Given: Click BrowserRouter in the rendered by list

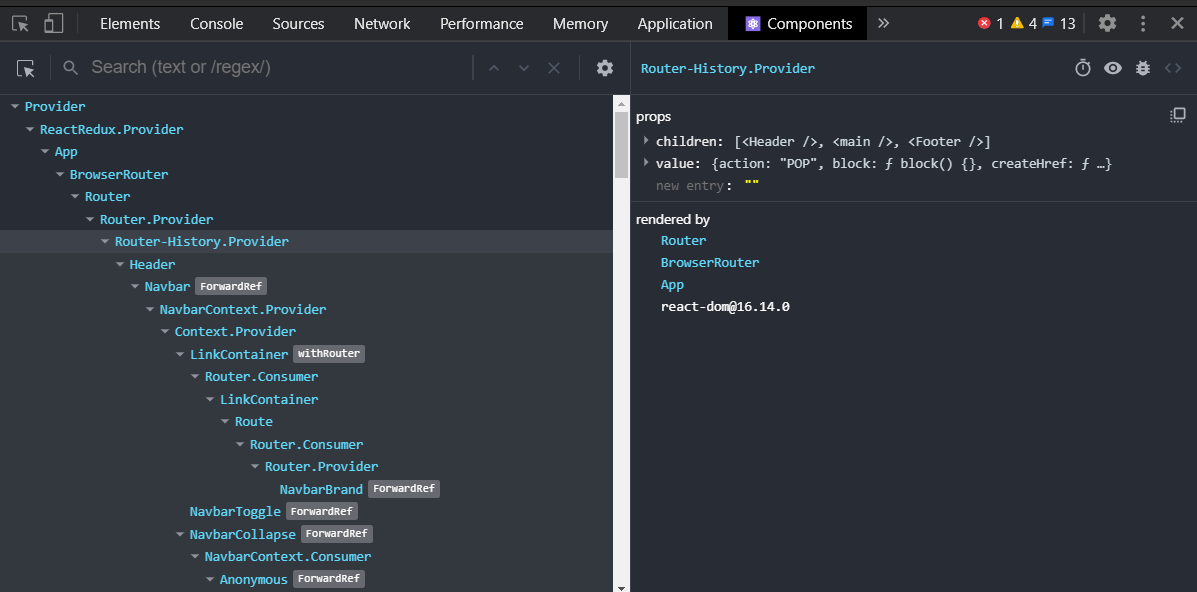Looking at the screenshot, I should tap(710, 263).
